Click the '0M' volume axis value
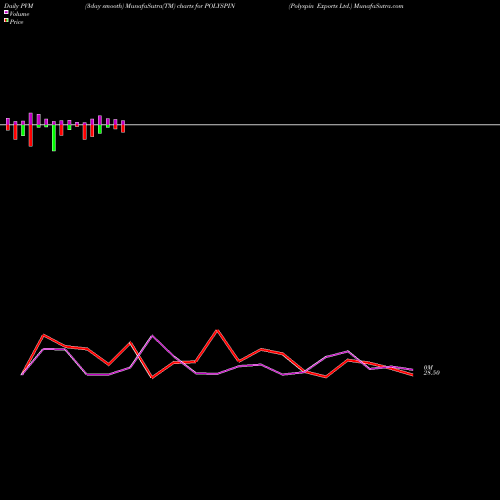The height and width of the screenshot is (500, 500). [428, 367]
